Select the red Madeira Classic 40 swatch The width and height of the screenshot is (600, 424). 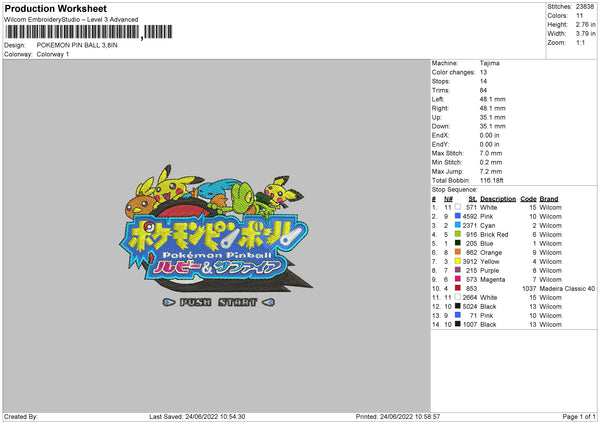point(458,288)
